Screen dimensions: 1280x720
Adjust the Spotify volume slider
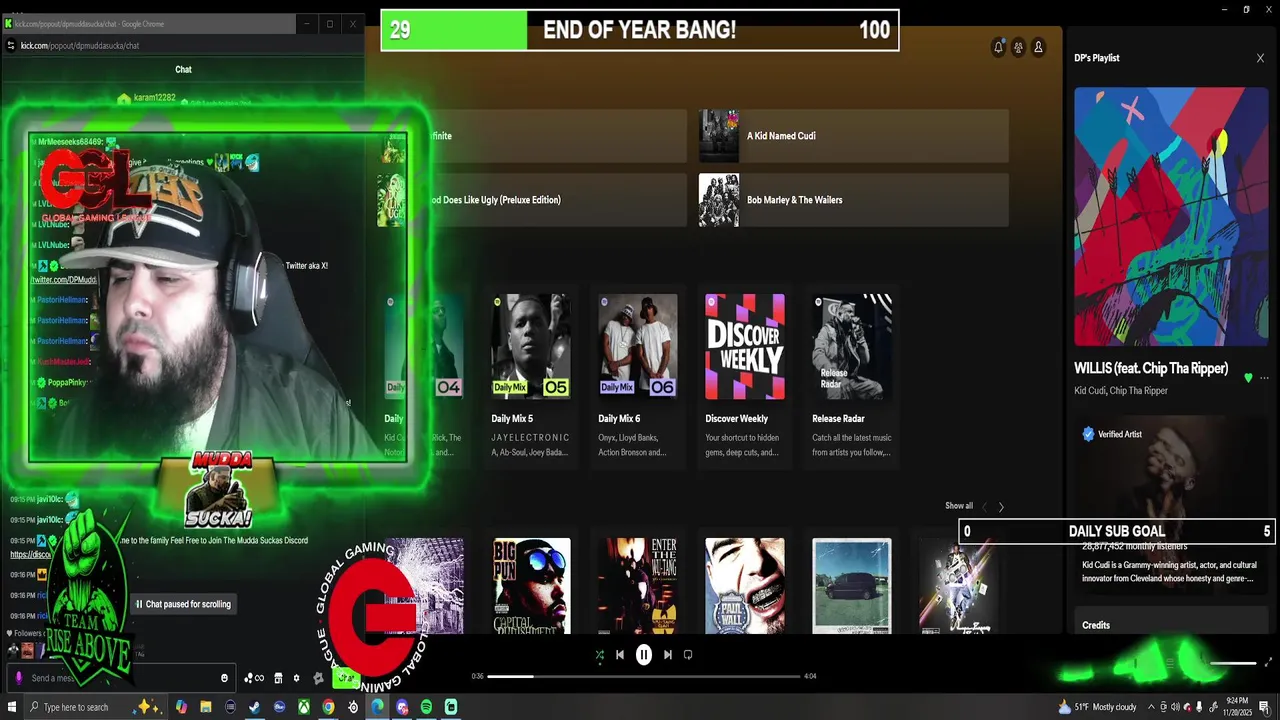coord(1233,662)
